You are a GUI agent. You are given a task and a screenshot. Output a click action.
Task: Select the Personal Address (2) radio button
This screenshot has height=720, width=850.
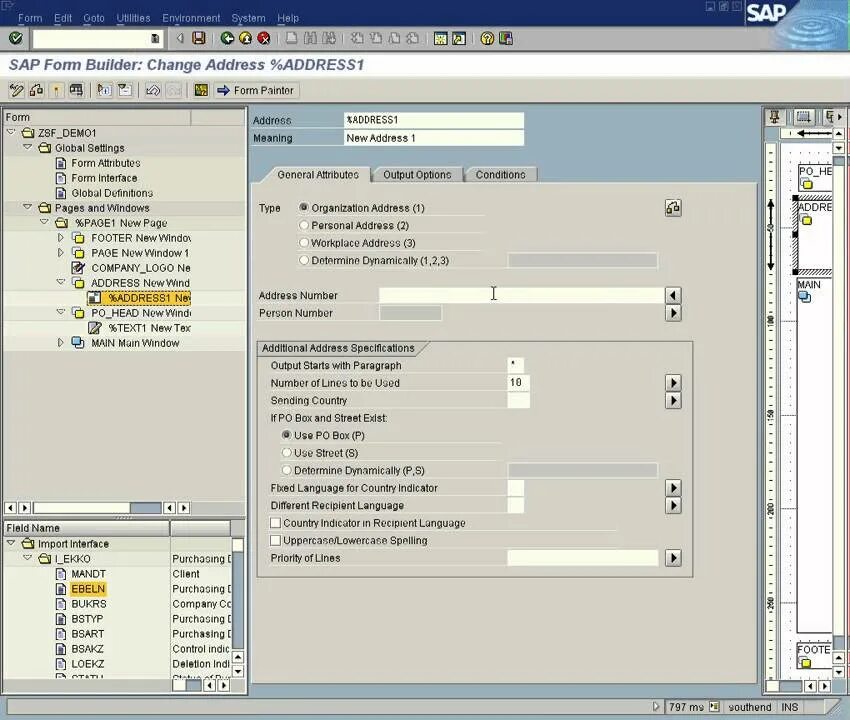coord(304,225)
